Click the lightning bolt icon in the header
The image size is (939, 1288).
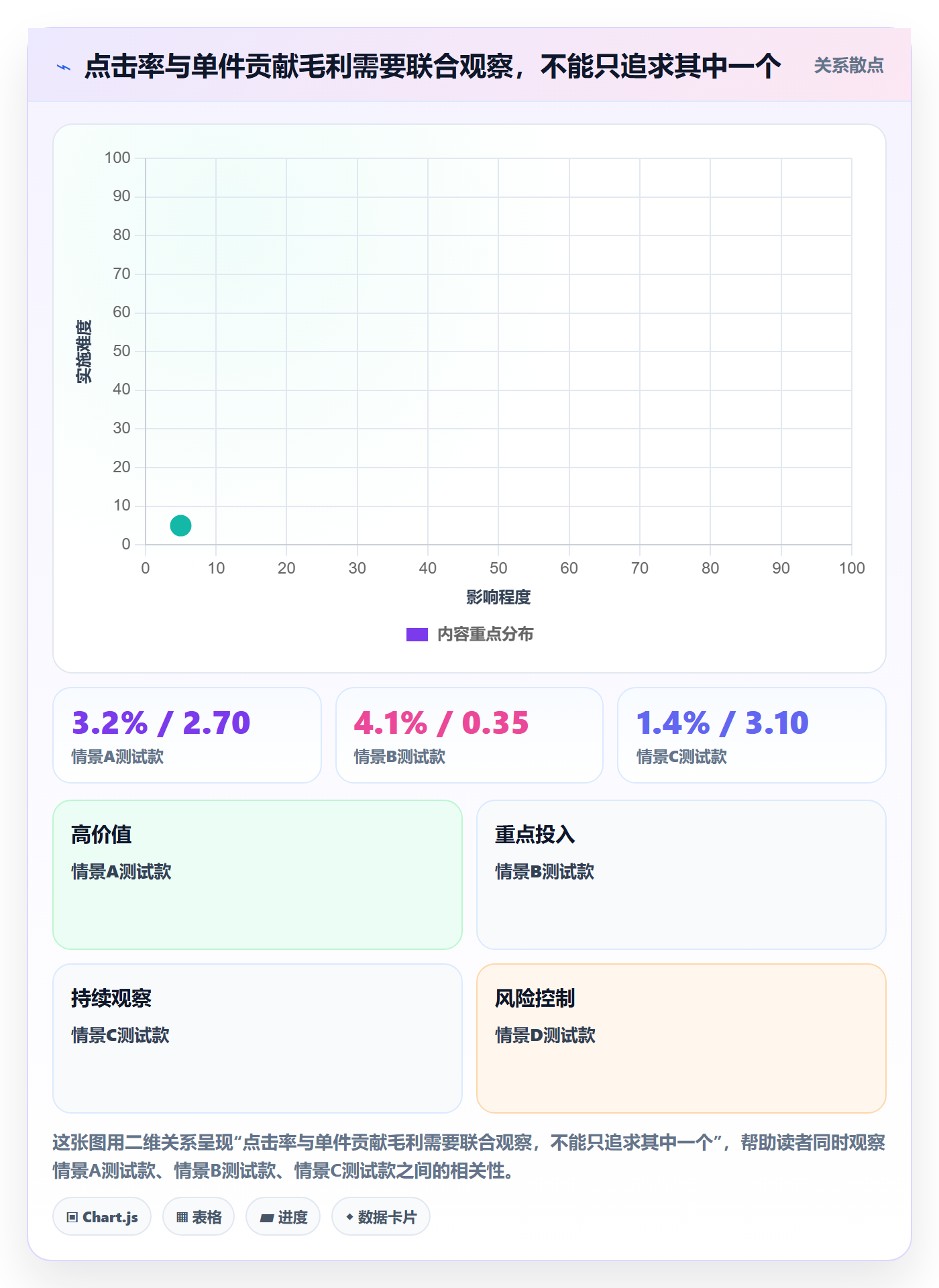64,67
